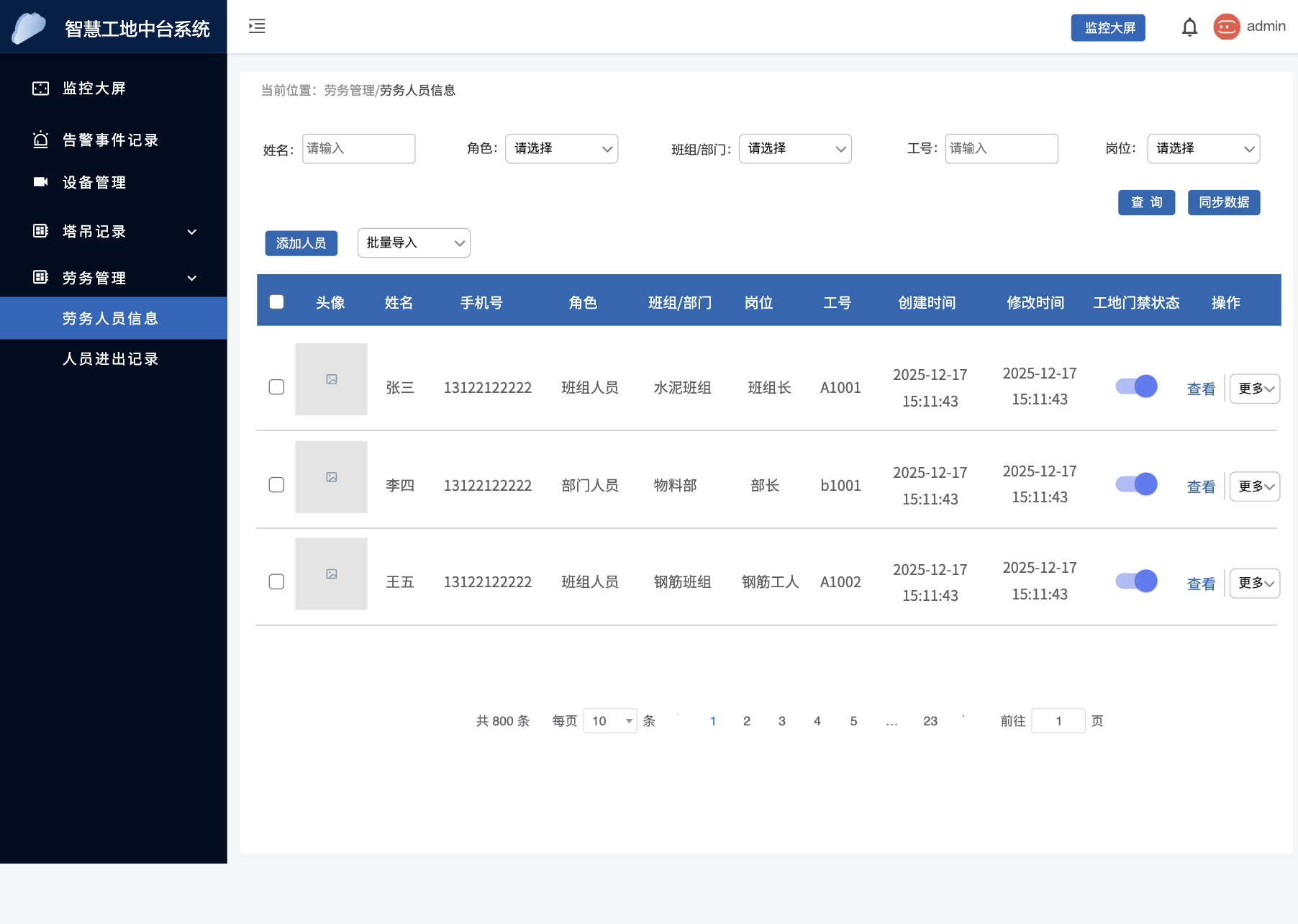The height and width of the screenshot is (924, 1298).
Task: Click the 添加人员 button
Action: click(301, 243)
